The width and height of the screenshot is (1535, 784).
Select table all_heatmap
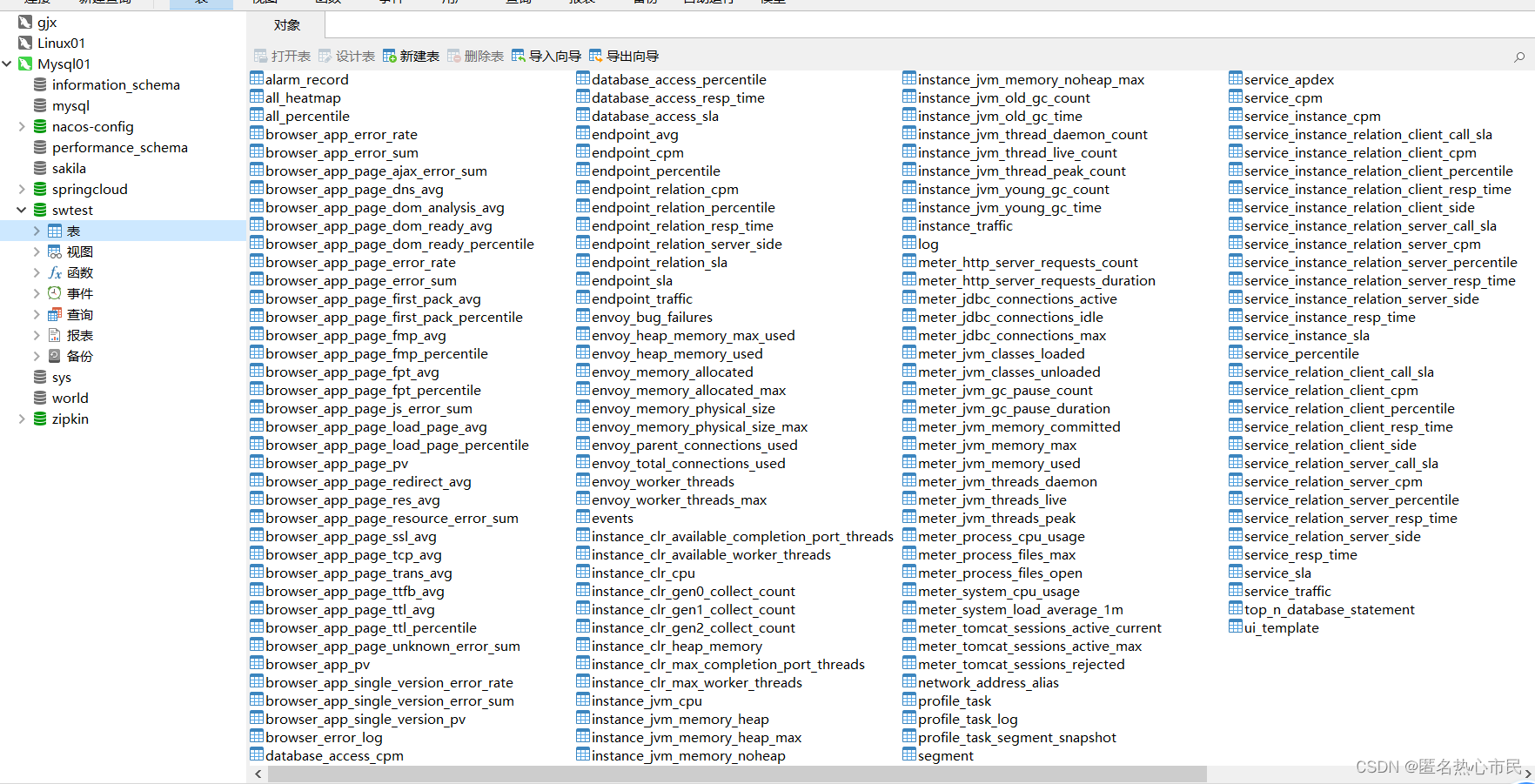click(303, 97)
